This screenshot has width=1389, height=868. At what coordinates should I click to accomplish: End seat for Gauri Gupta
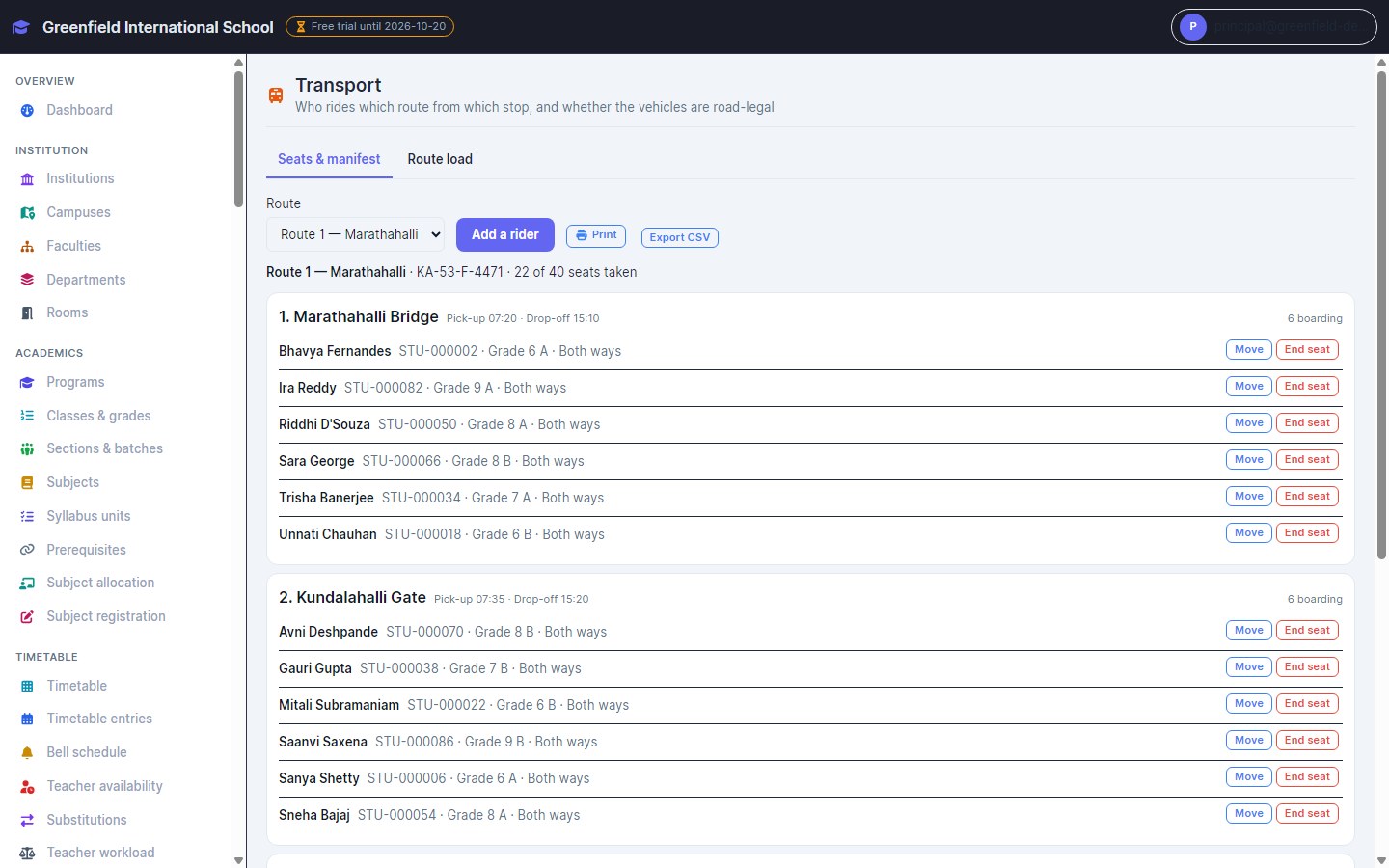point(1307,667)
